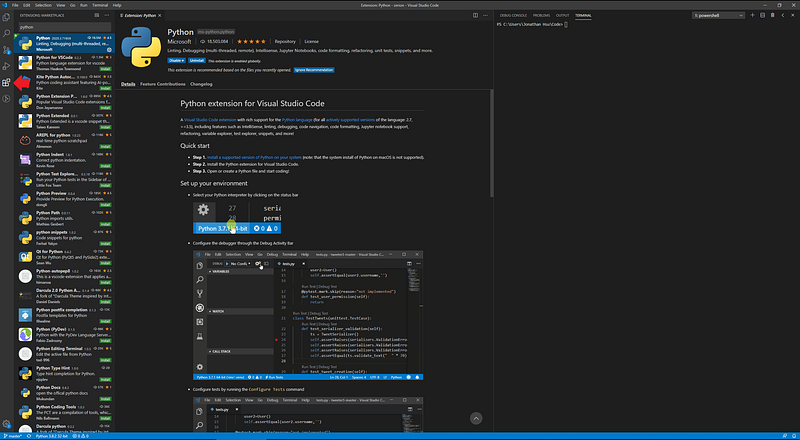Open the License link
800x440 pixels.
(x=311, y=41)
